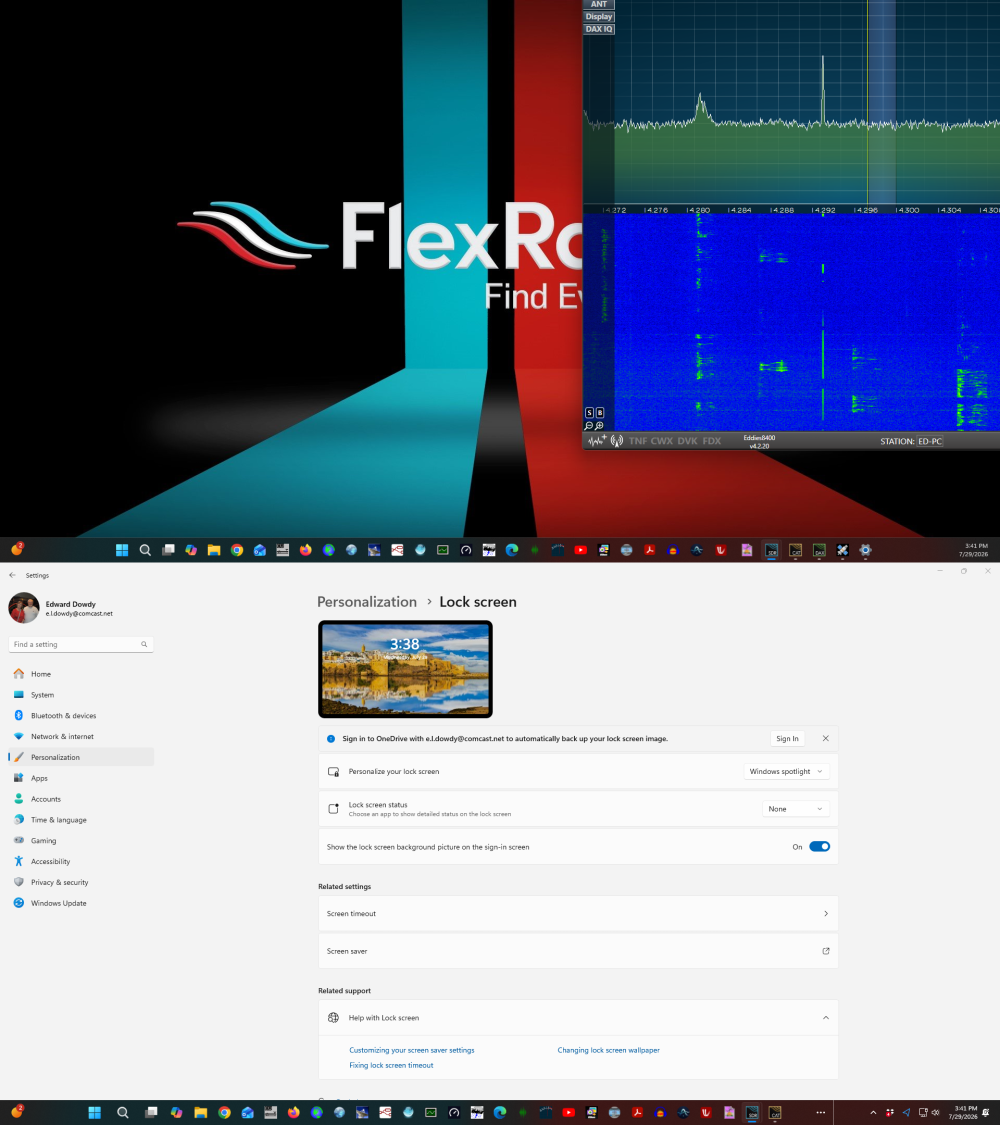Click the satellite icon on the taskbar
Viewport: 1000px width, 1125px height.
click(x=842, y=550)
